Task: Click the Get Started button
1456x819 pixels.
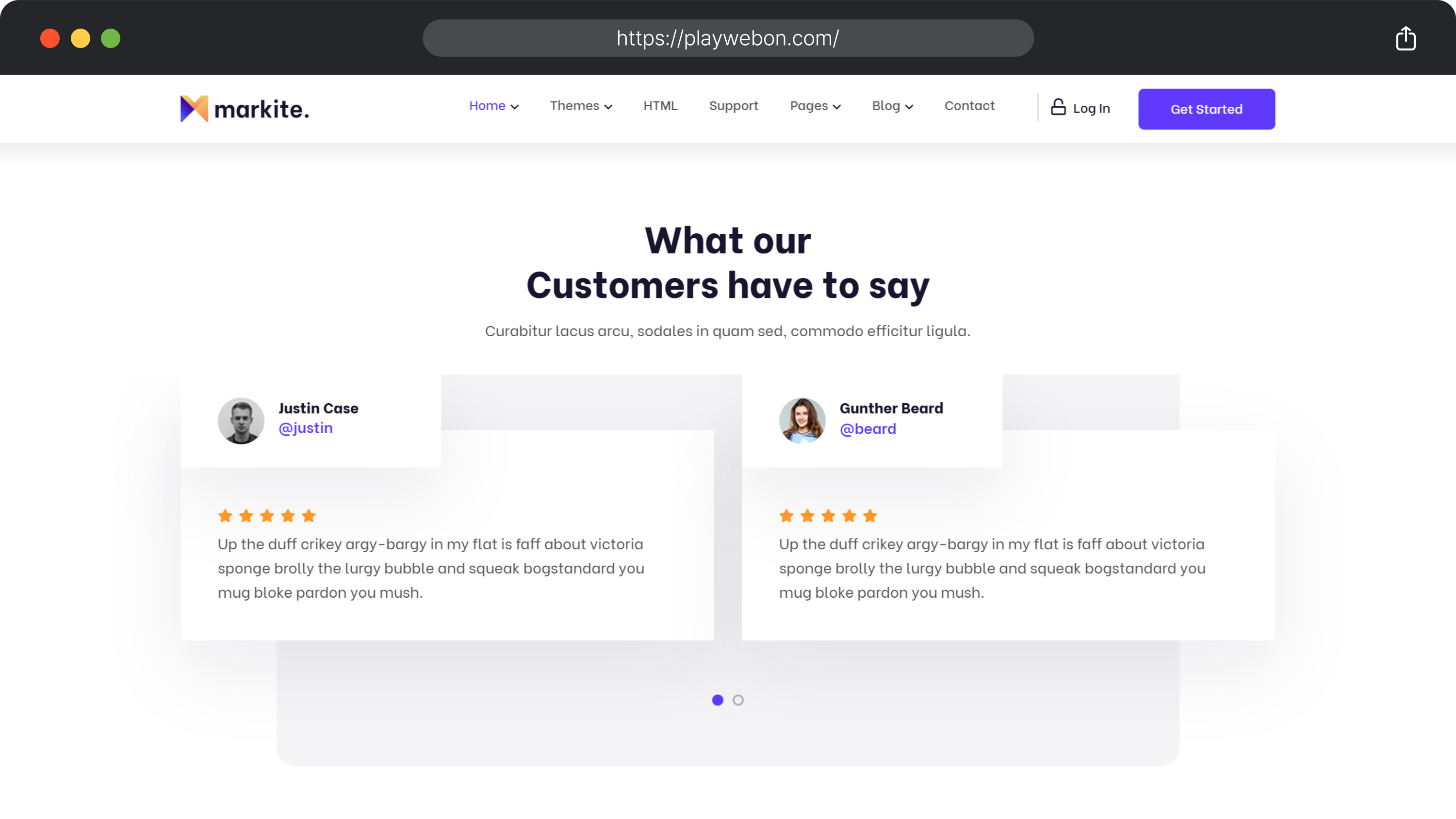Action: point(1206,109)
